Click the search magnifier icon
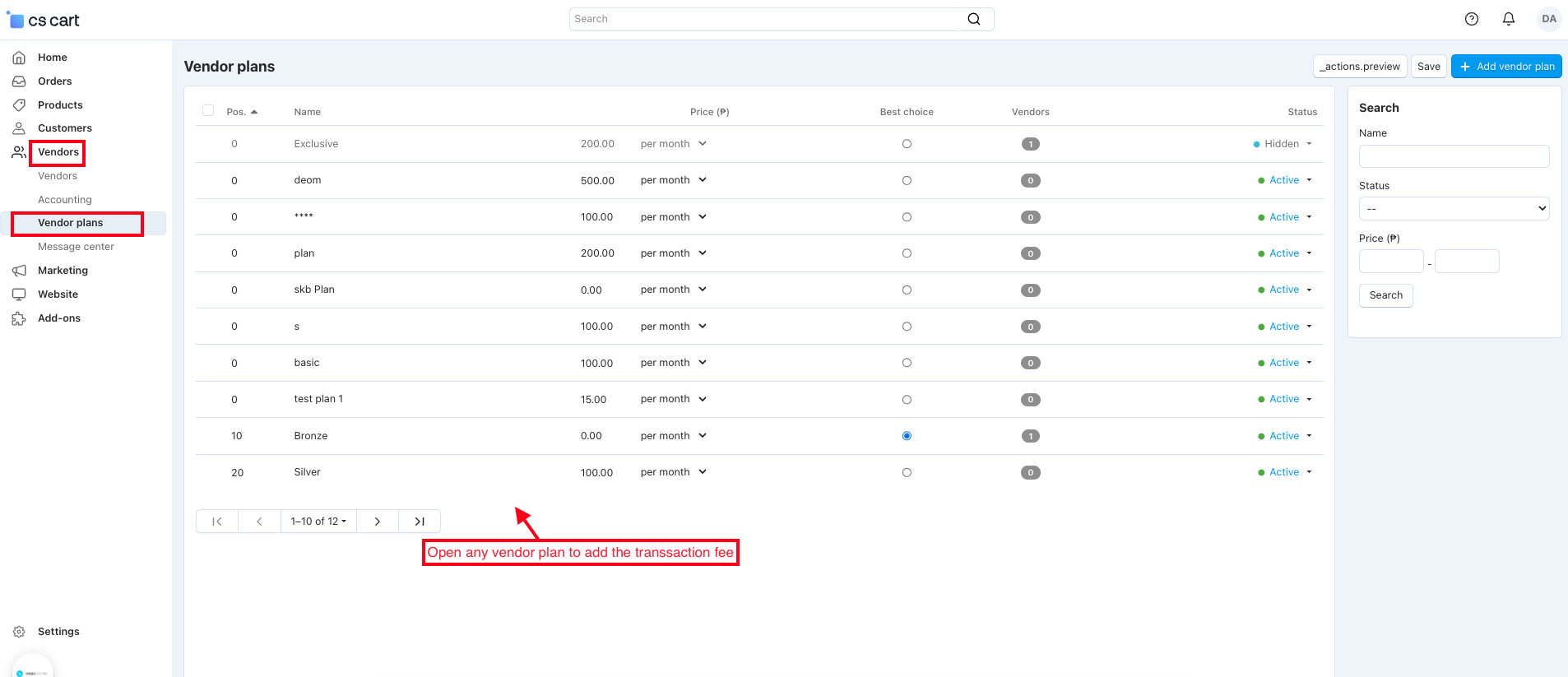 [x=974, y=19]
